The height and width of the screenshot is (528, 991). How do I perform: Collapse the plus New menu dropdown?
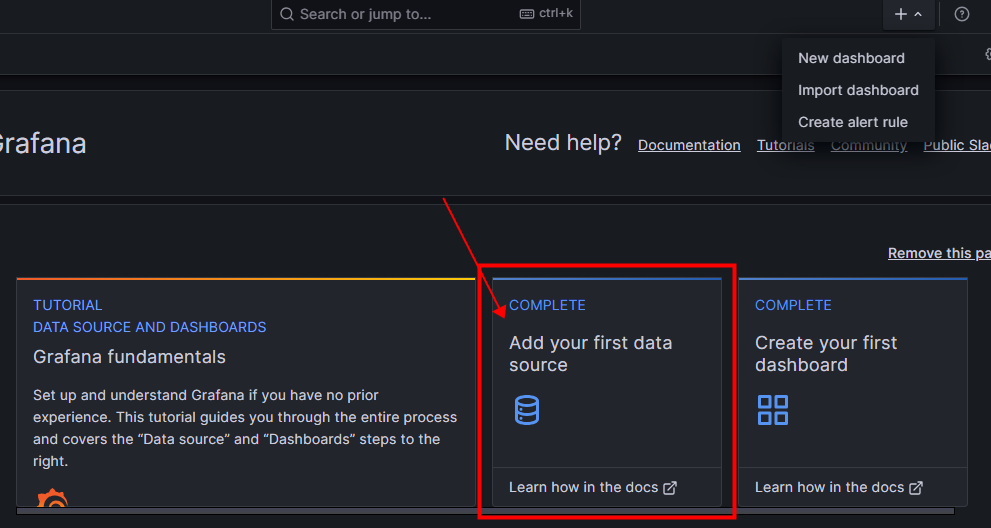click(x=908, y=14)
